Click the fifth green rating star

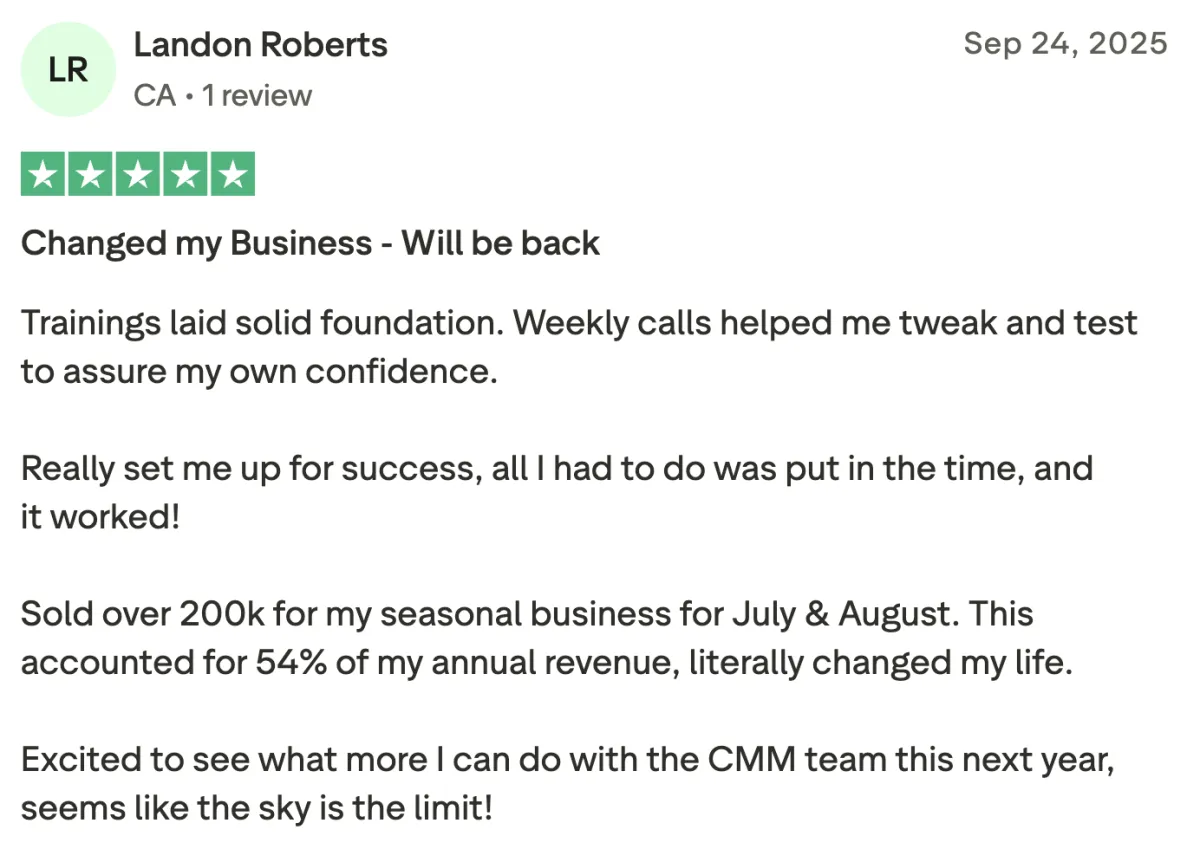pyautogui.click(x=232, y=175)
